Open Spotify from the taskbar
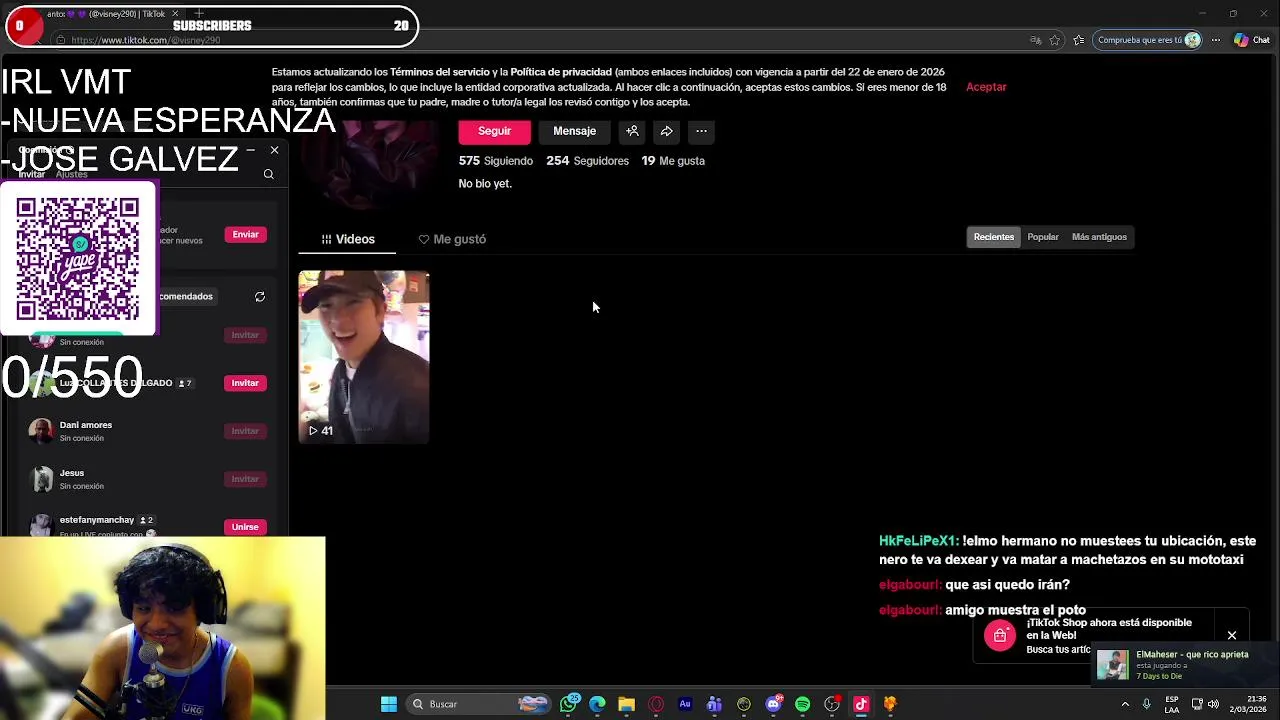This screenshot has width=1280, height=720. point(802,704)
